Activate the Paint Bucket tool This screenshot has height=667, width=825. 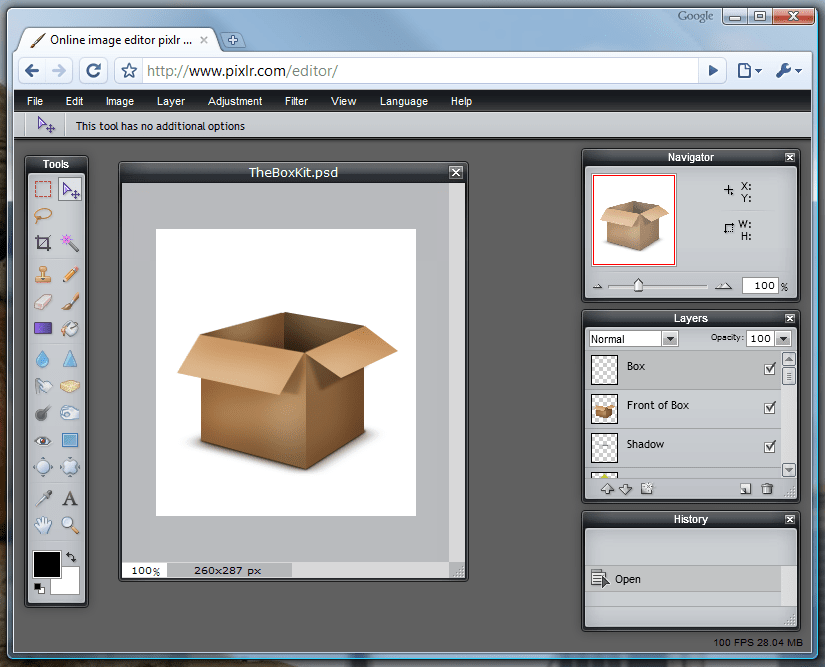tap(69, 329)
